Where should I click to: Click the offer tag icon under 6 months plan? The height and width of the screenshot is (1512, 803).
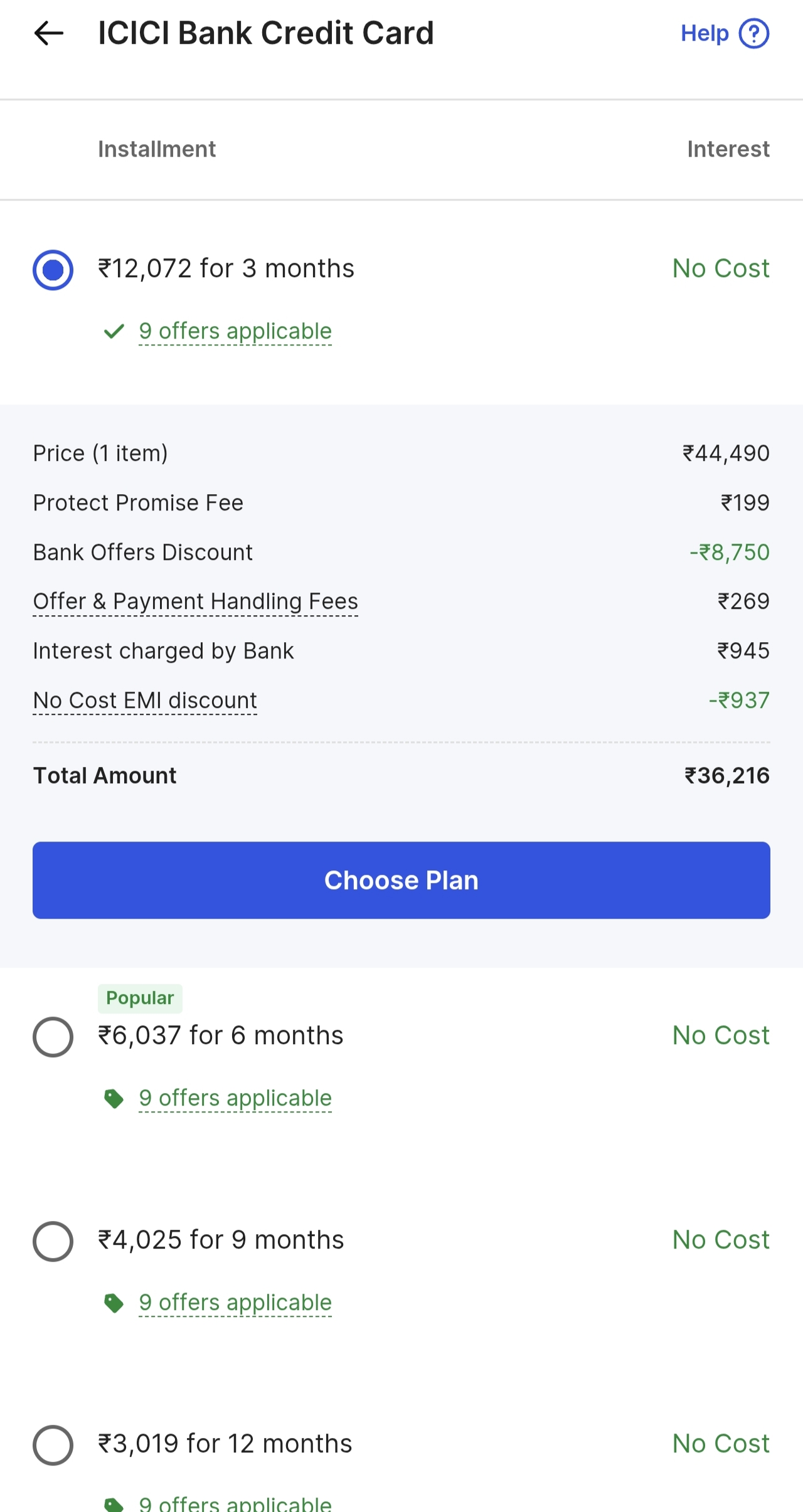pyautogui.click(x=114, y=1098)
